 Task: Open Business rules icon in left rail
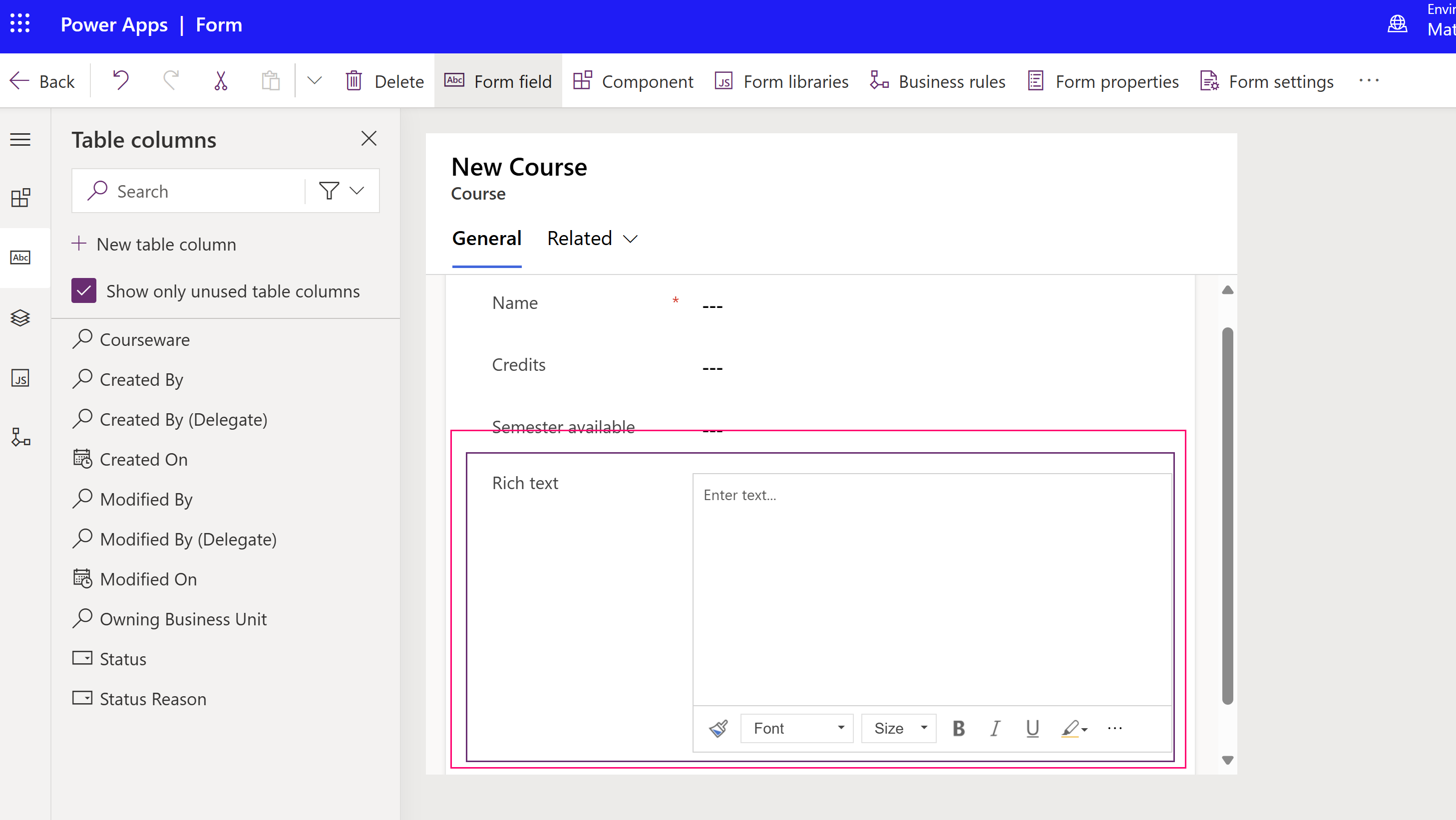point(20,437)
